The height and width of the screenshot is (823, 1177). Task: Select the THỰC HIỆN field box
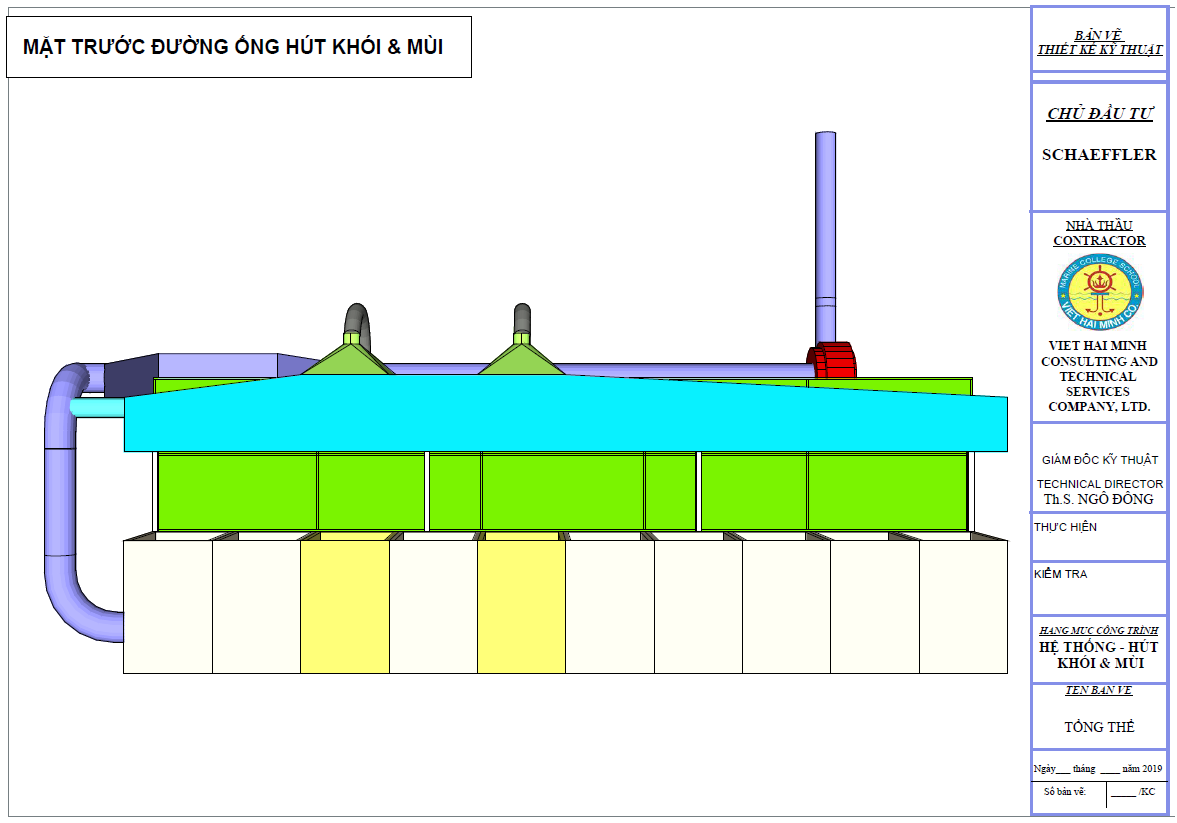pyautogui.click(x=1100, y=537)
